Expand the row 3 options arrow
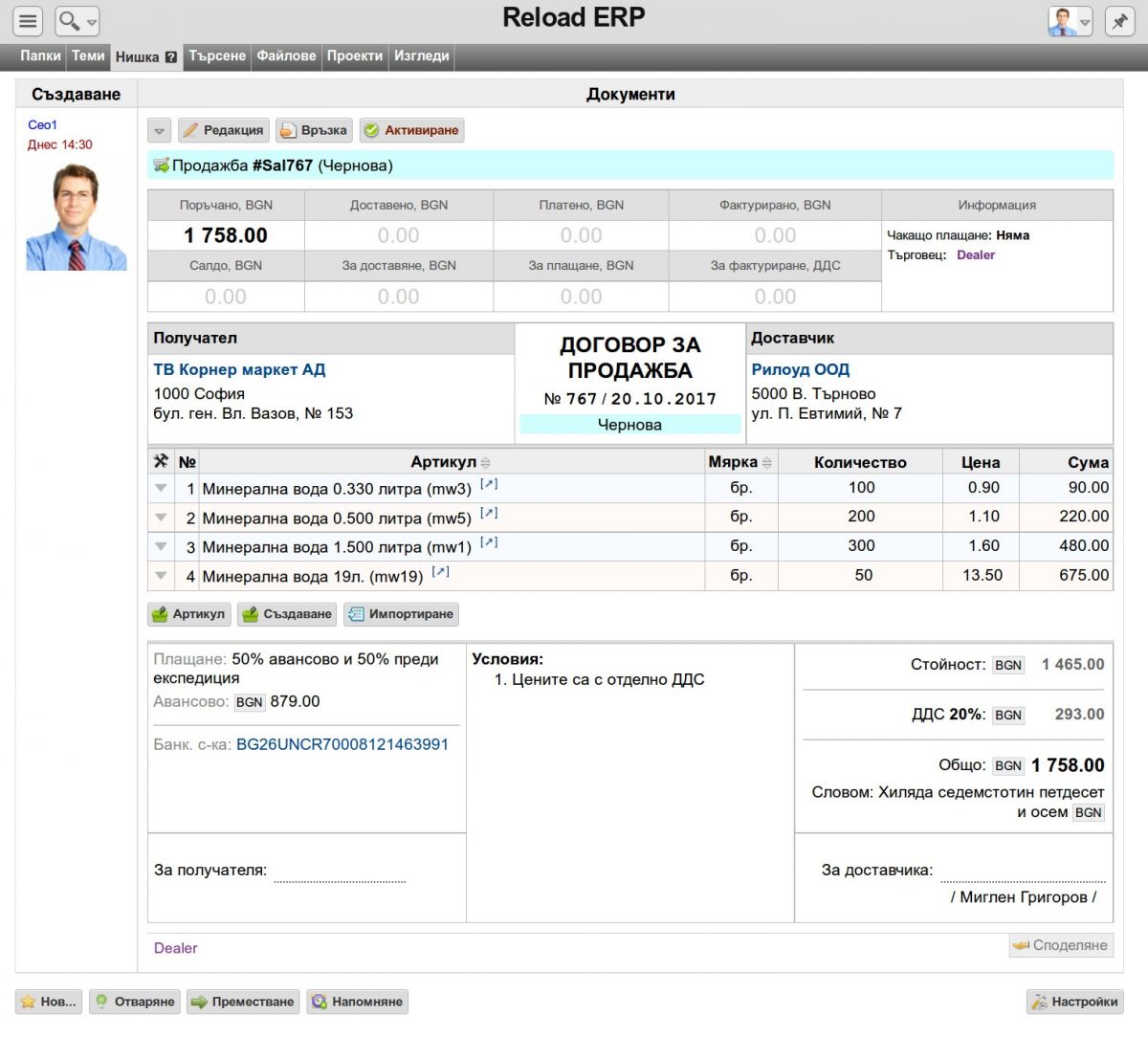This screenshot has width=1148, height=1037. (x=161, y=546)
